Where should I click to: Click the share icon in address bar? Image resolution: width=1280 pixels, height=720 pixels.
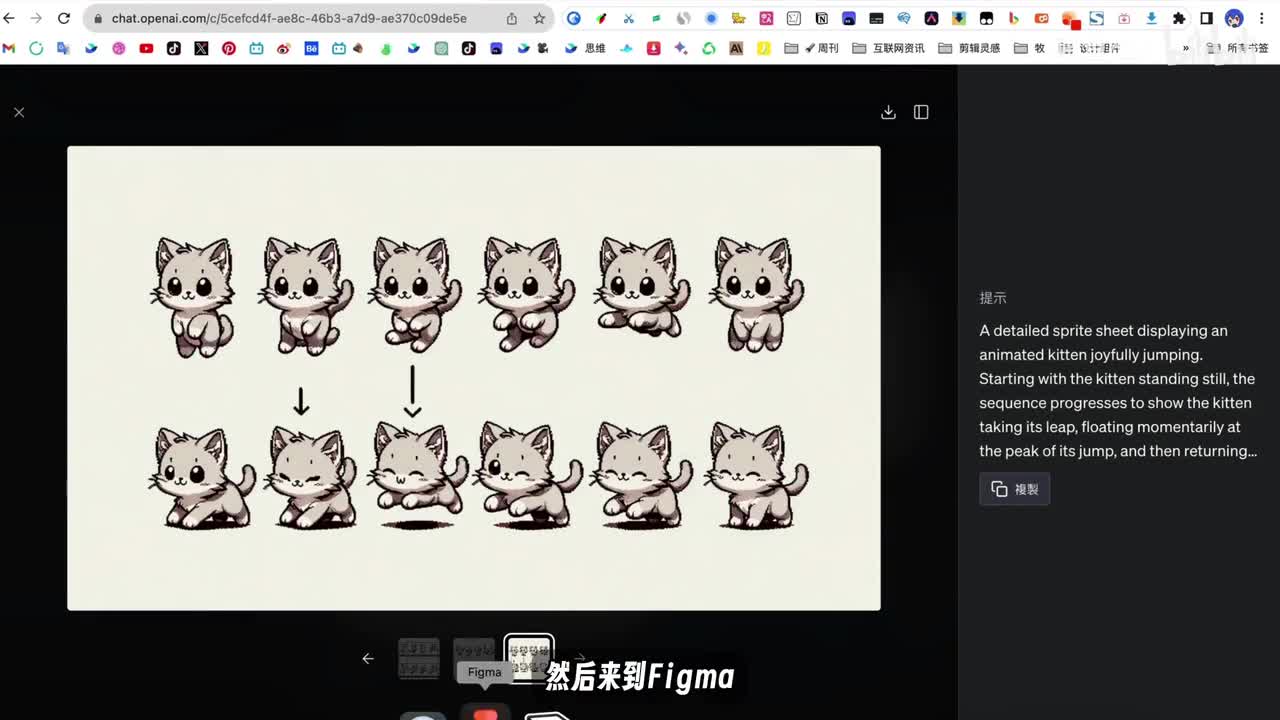click(x=512, y=18)
